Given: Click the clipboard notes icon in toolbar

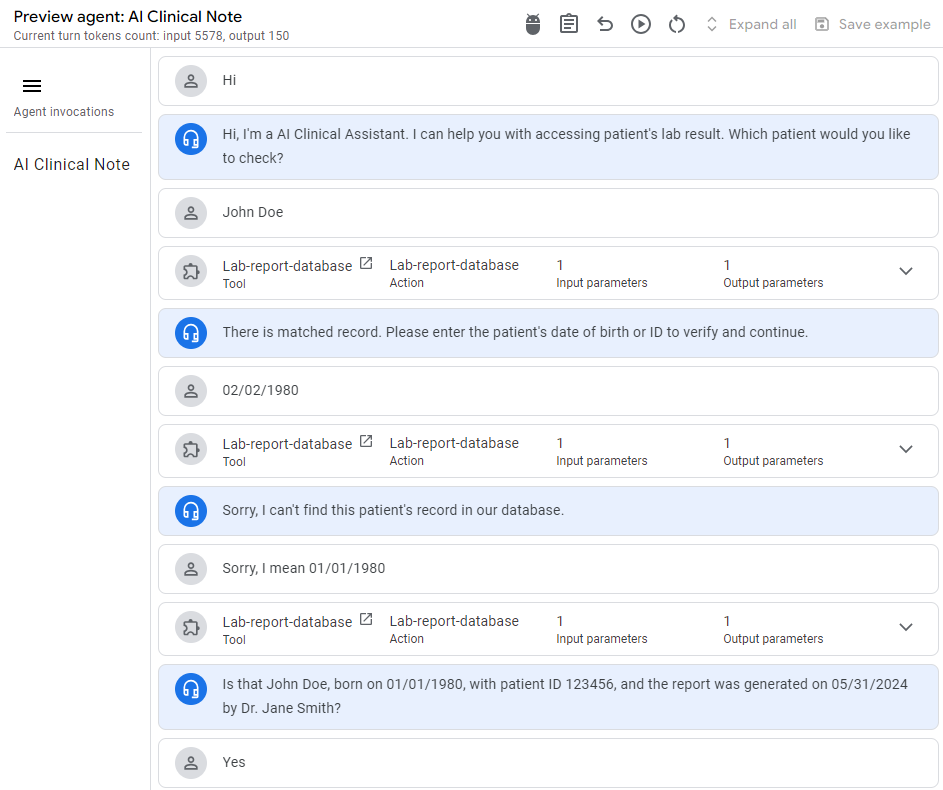Looking at the screenshot, I should click(568, 24).
